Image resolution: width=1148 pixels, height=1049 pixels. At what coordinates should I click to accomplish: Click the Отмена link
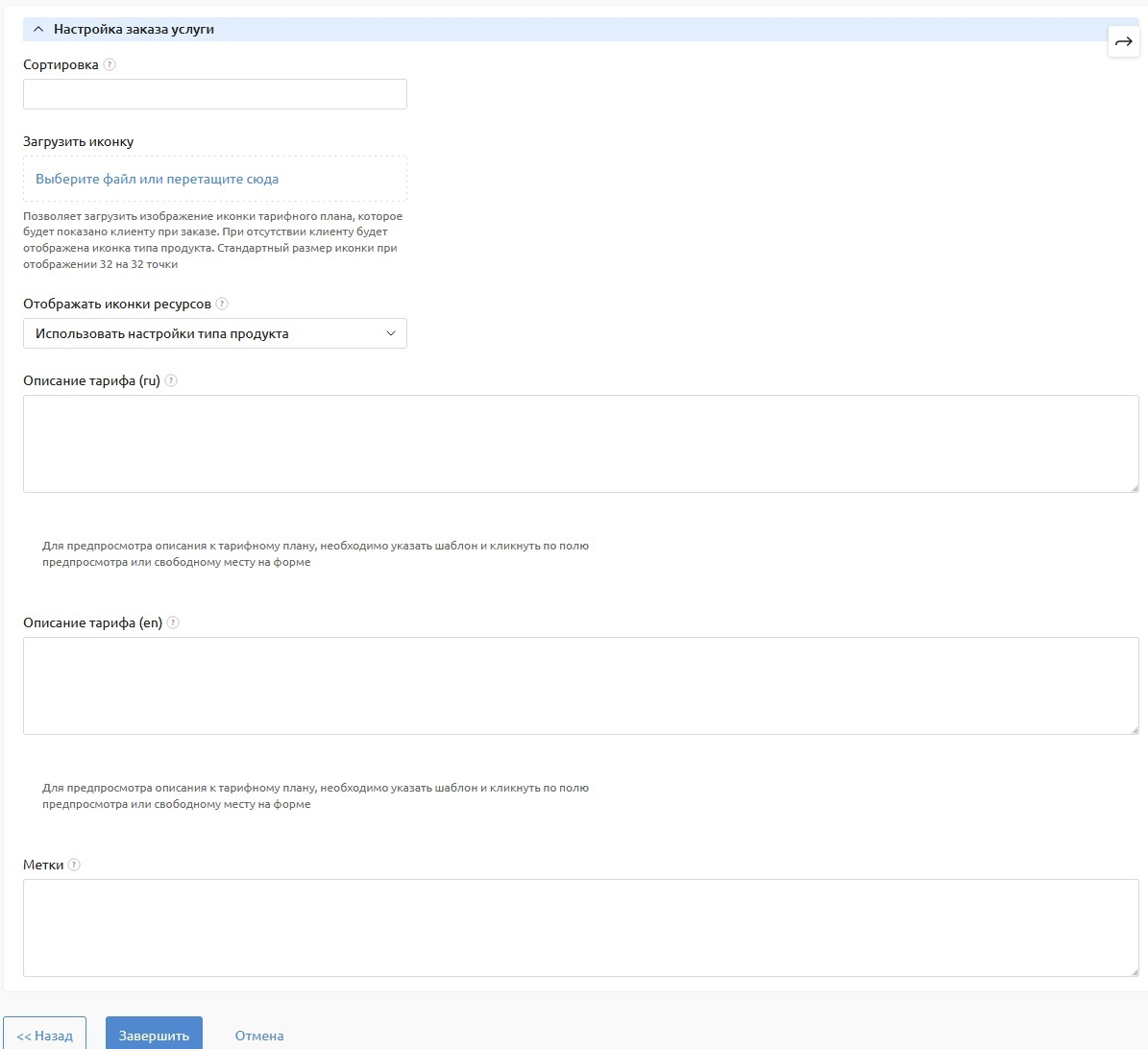[259, 1036]
